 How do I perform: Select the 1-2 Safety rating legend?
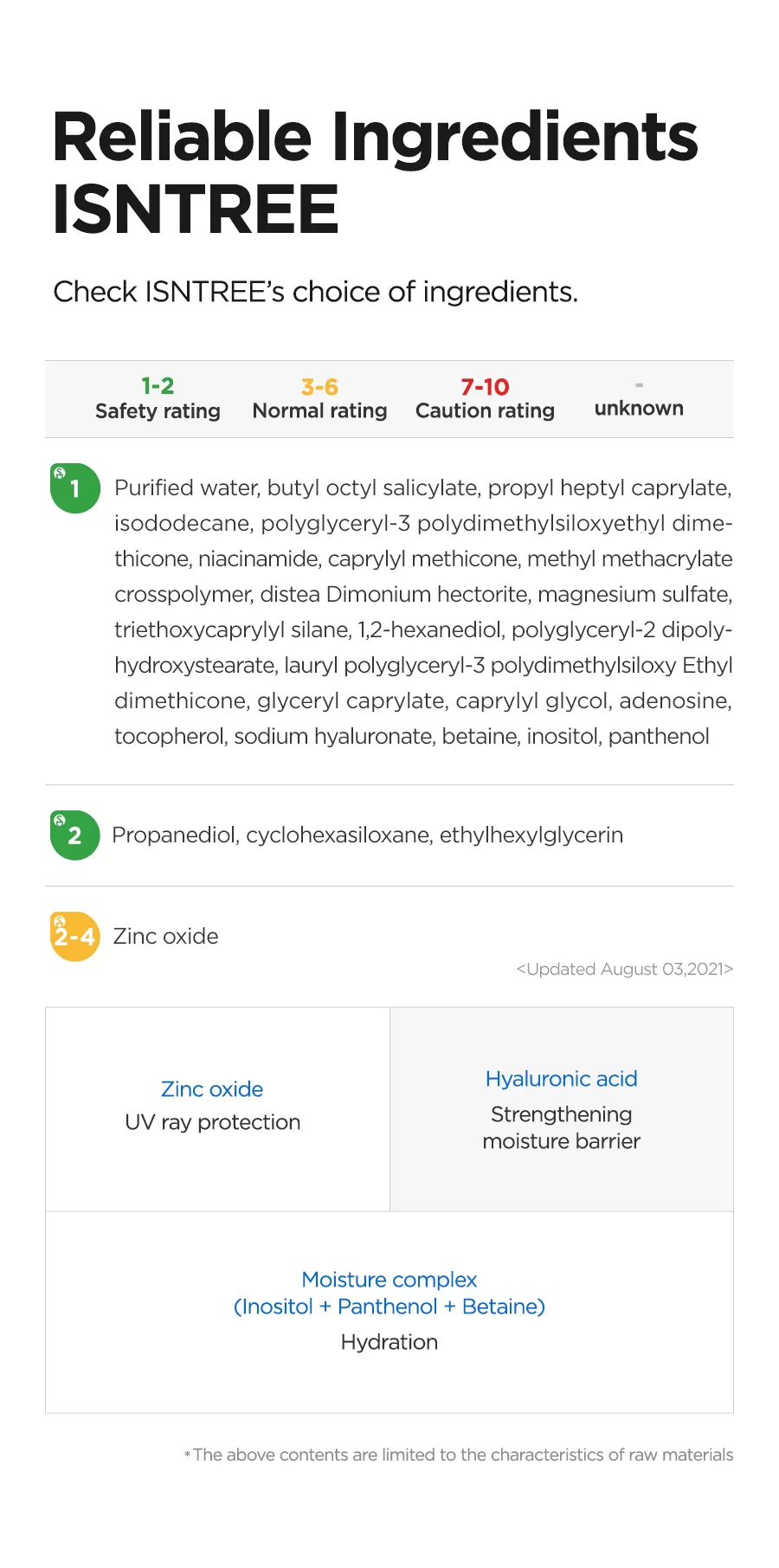[x=158, y=398]
